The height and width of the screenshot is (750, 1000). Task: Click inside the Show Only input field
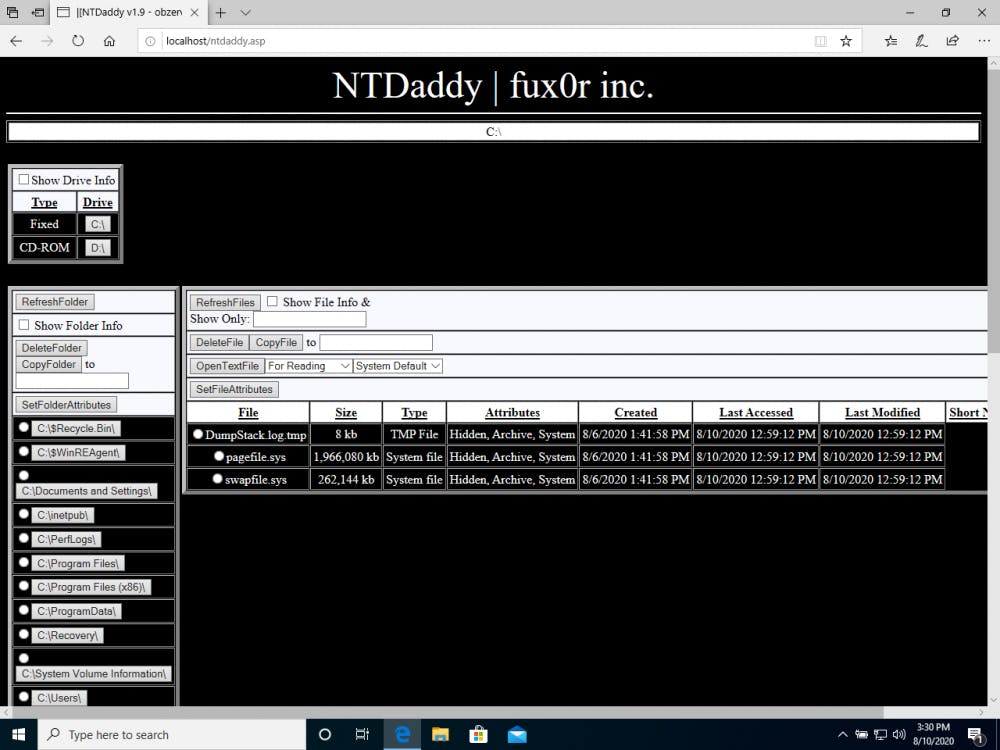tap(311, 318)
